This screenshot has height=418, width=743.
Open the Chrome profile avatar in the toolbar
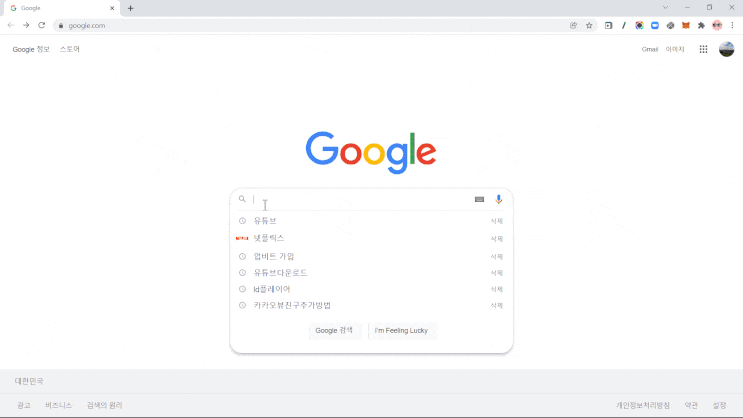pos(717,26)
